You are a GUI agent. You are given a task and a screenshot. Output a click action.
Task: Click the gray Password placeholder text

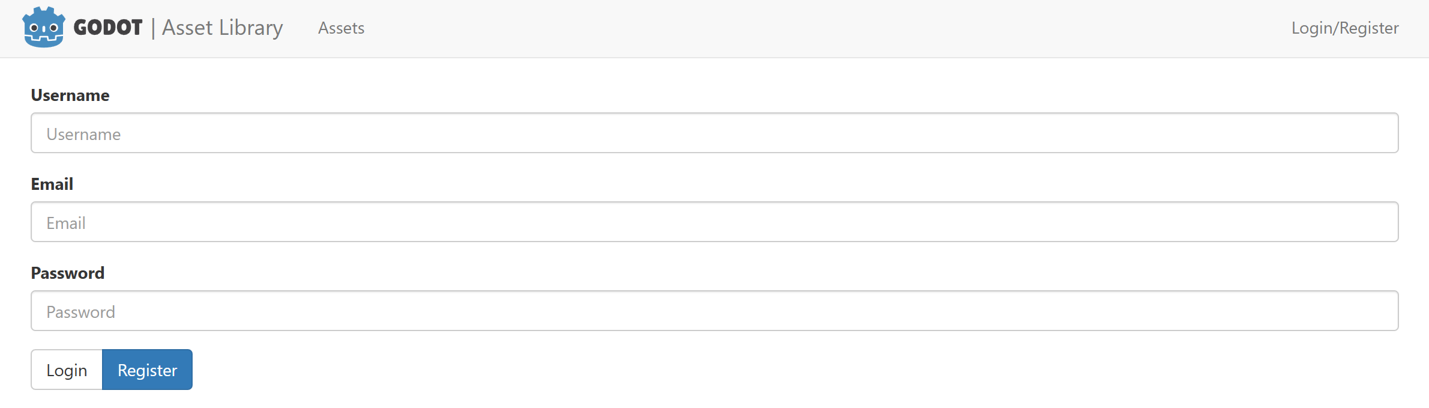(80, 312)
